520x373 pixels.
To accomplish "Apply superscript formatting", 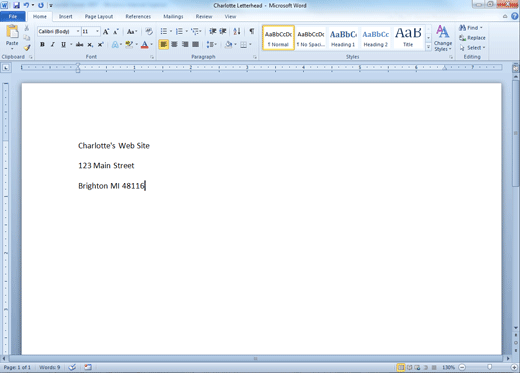I will [x=100, y=44].
